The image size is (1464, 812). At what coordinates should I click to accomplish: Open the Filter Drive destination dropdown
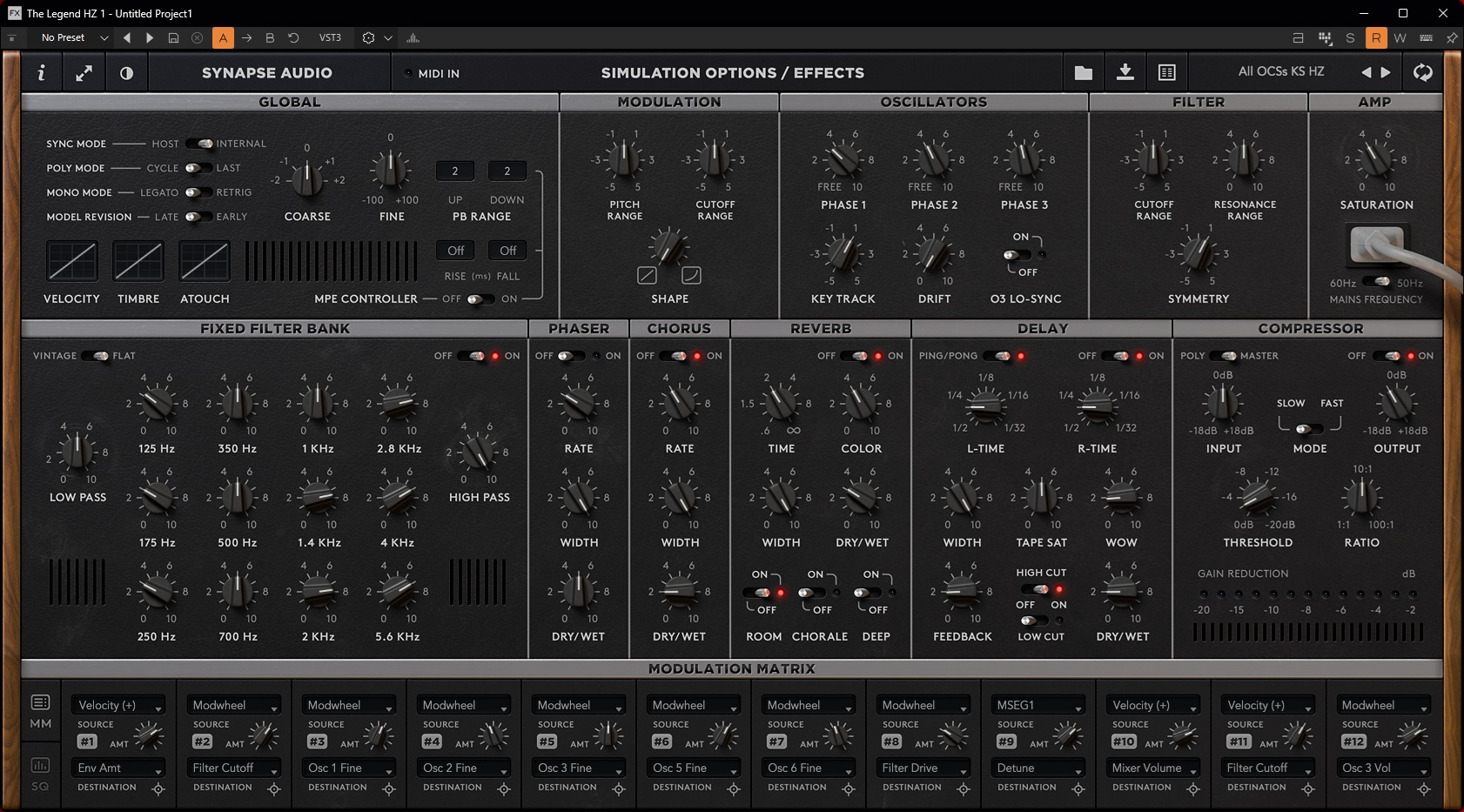click(x=923, y=768)
